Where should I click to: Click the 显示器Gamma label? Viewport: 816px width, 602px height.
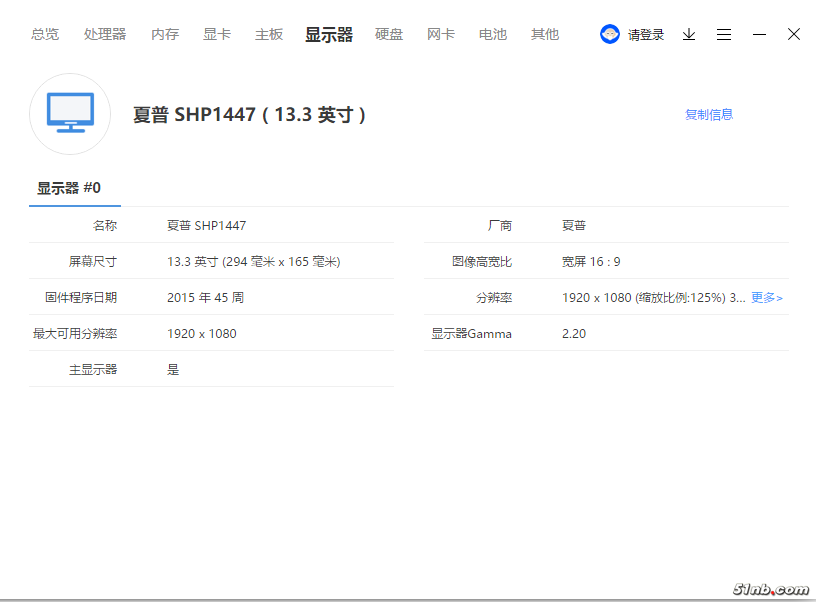(471, 334)
